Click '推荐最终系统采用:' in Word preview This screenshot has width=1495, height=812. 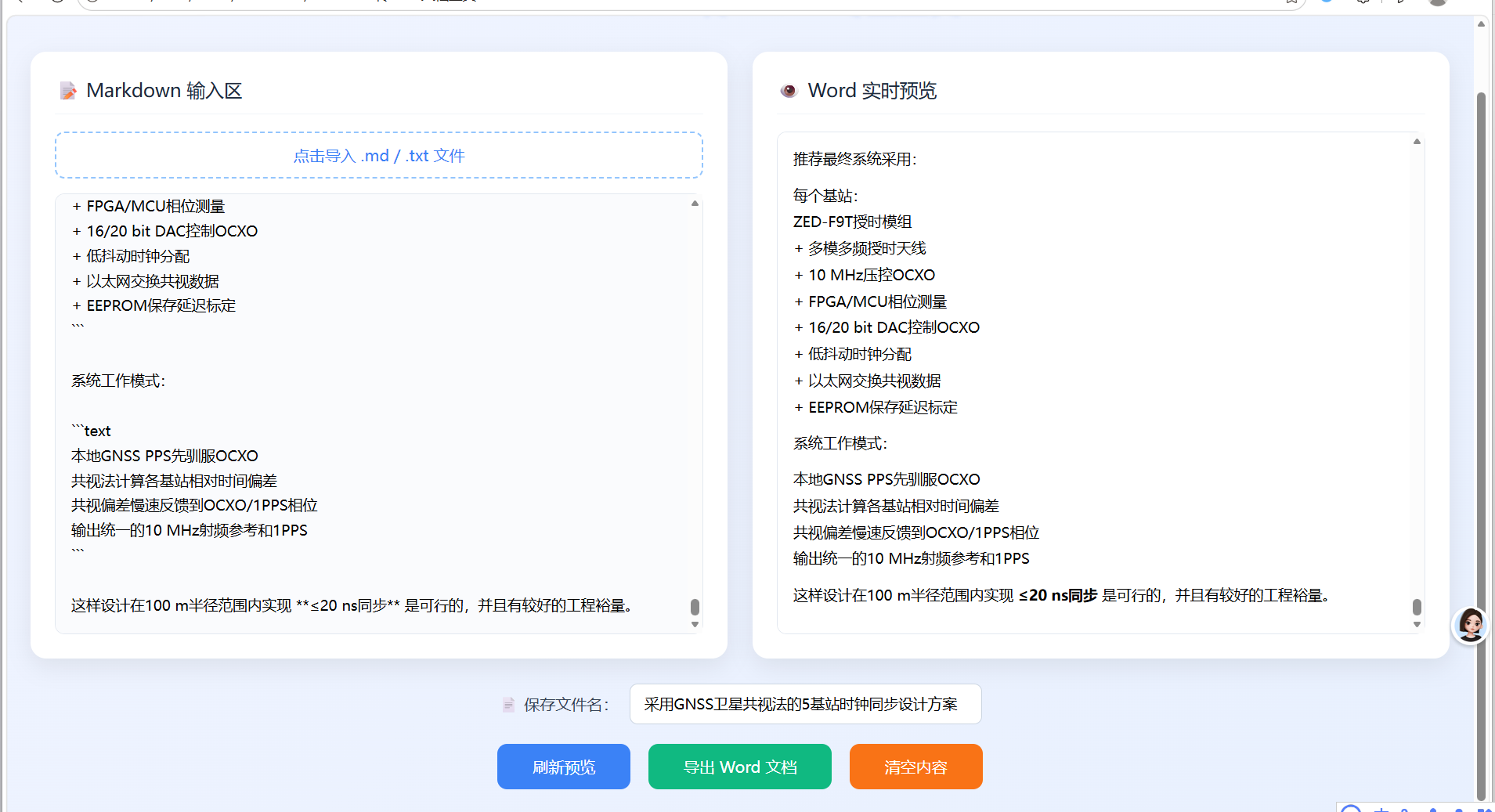coord(855,159)
